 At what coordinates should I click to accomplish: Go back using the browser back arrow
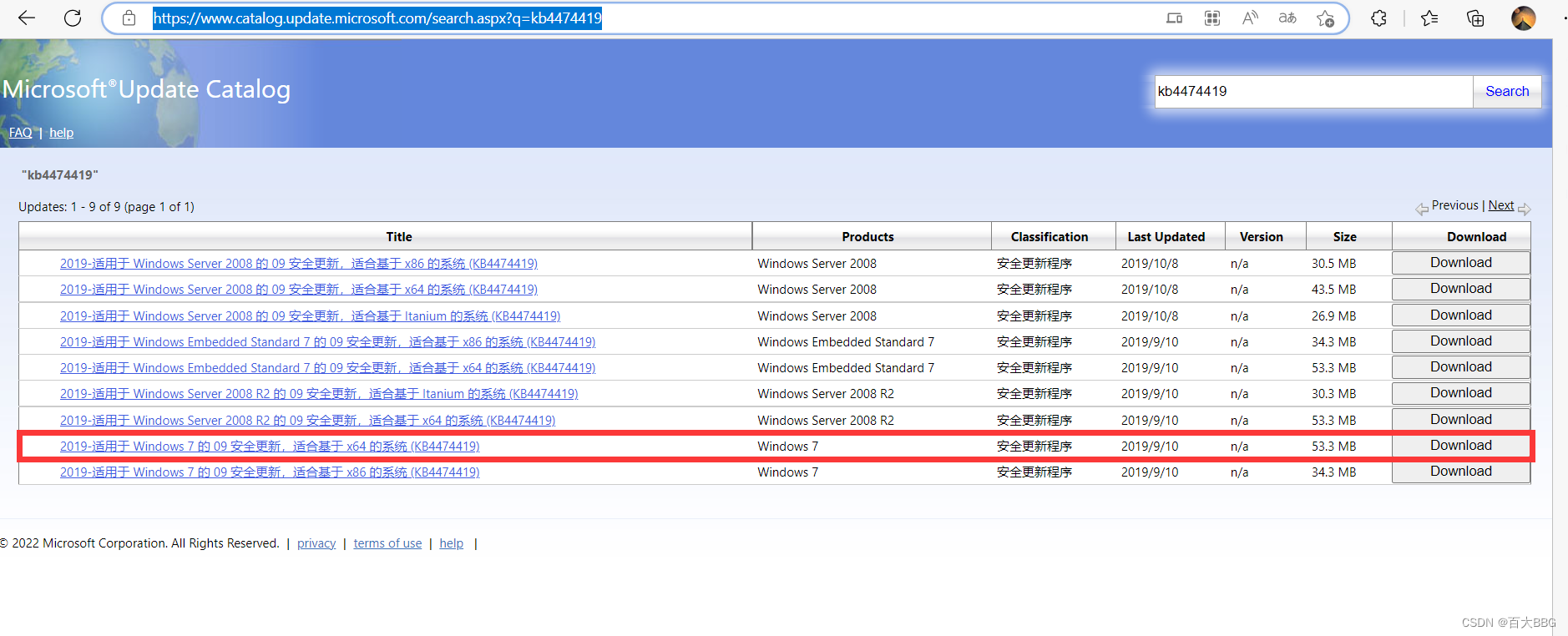[x=27, y=18]
